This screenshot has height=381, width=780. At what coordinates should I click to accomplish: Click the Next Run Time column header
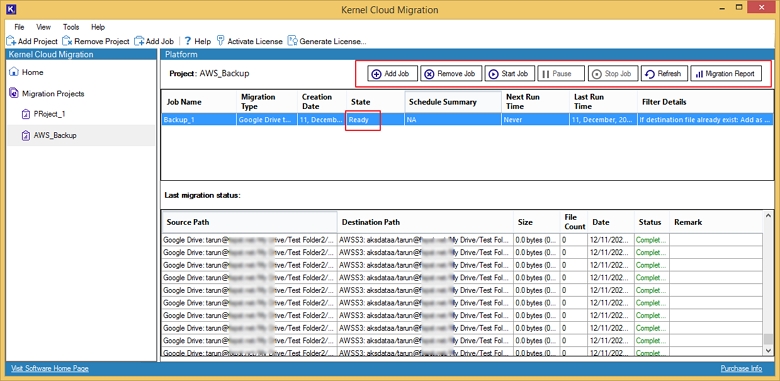(x=535, y=102)
